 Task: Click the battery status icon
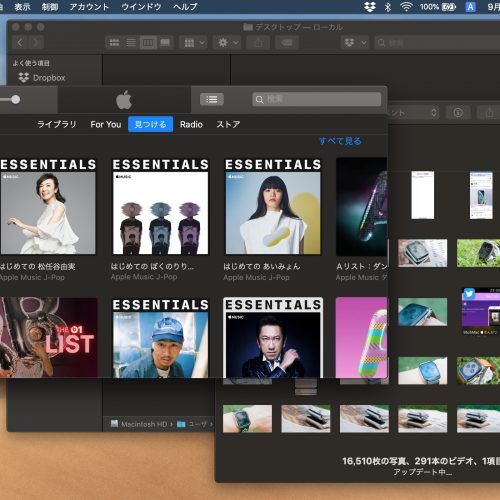pos(449,7)
